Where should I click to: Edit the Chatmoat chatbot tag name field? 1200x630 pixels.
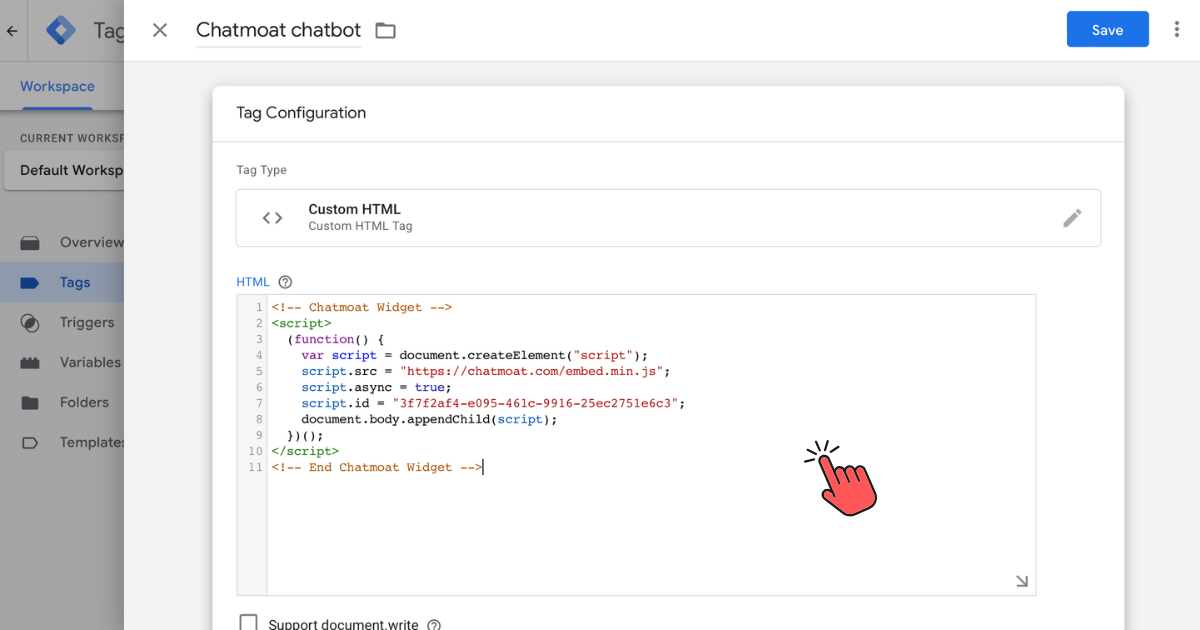278,30
